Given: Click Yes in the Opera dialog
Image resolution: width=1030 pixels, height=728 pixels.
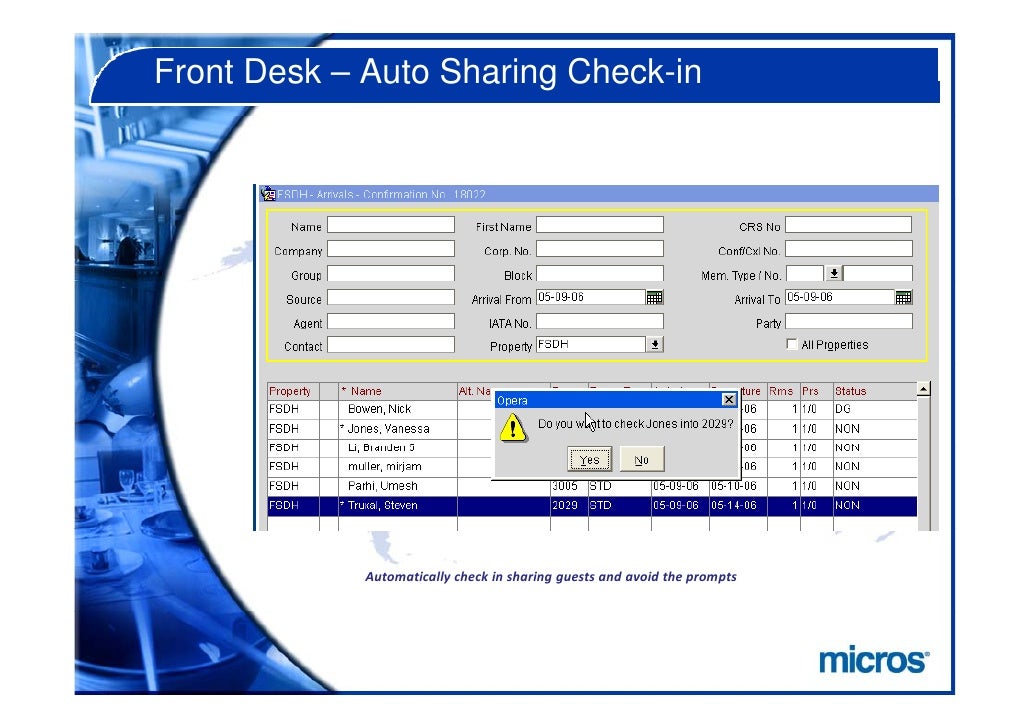Looking at the screenshot, I should pos(589,459).
